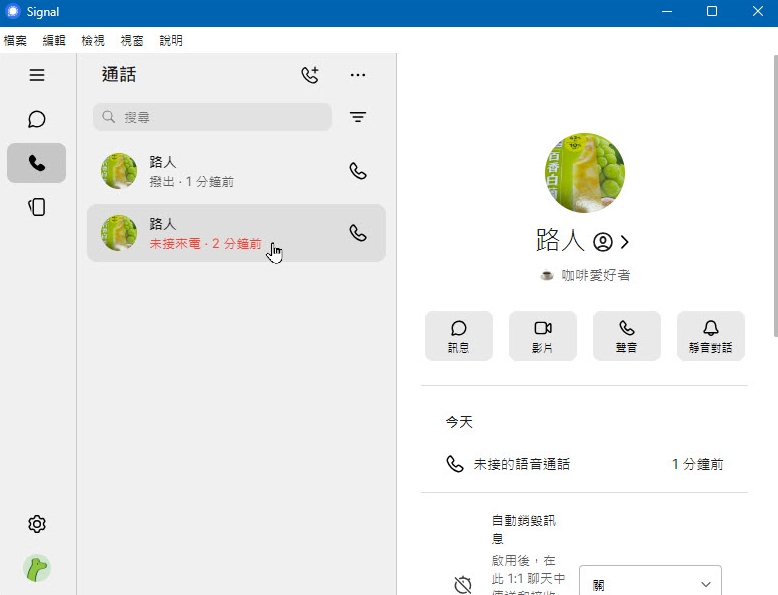Toggle 靜音對話 mute notification button
Viewport: 778px width, 595px height.
[710, 336]
